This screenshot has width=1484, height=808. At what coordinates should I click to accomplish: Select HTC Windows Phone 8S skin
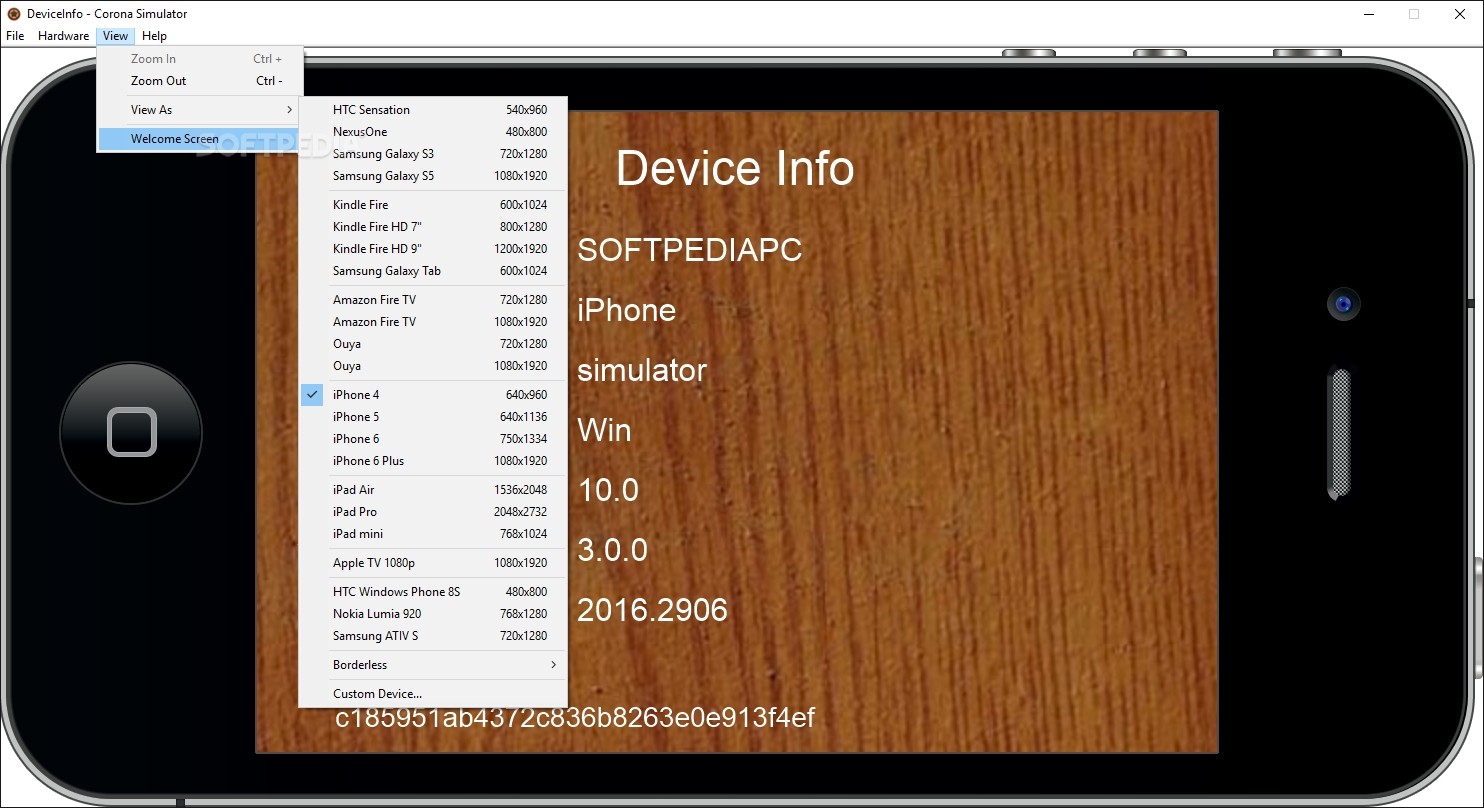pyautogui.click(x=433, y=592)
